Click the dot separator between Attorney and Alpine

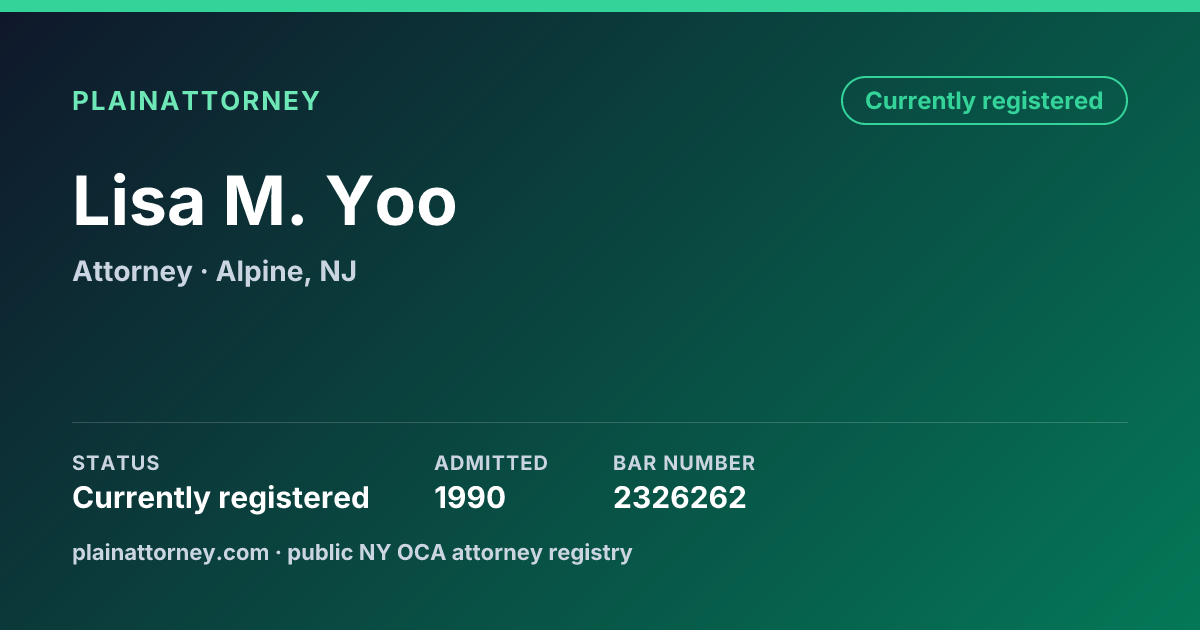204,272
